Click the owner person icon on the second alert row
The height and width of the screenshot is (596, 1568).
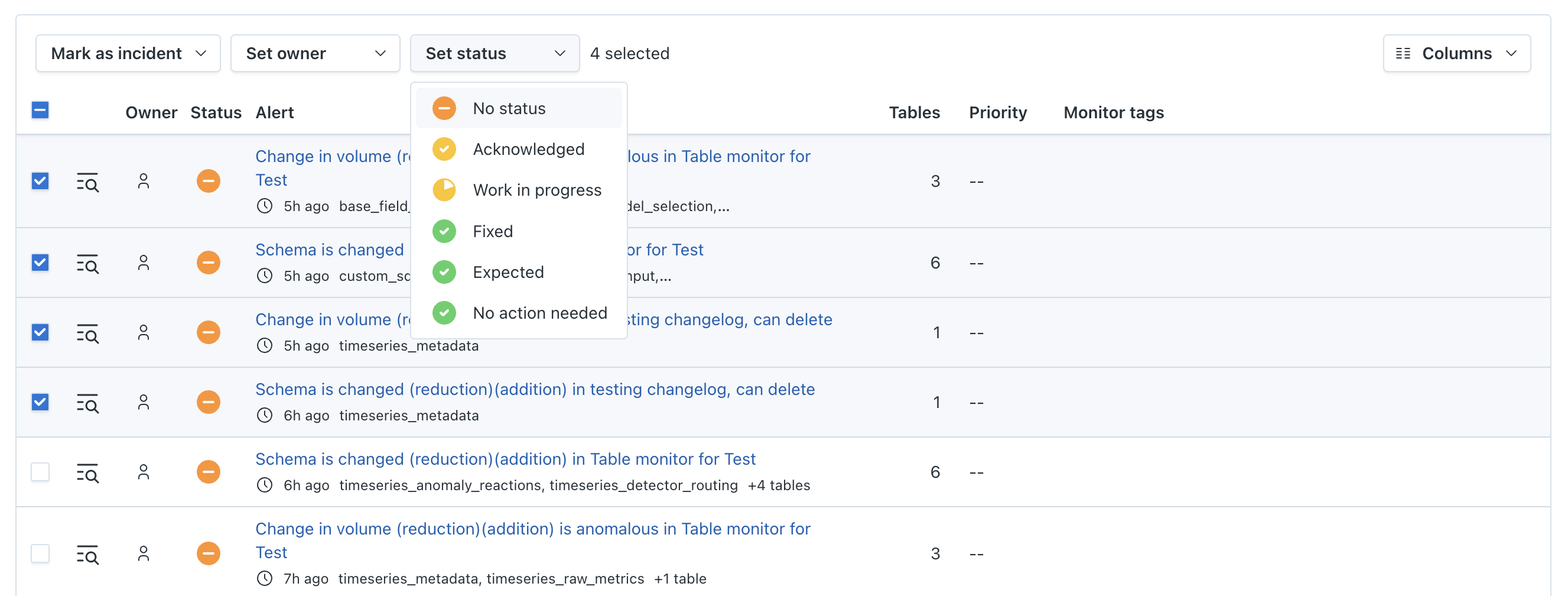144,263
